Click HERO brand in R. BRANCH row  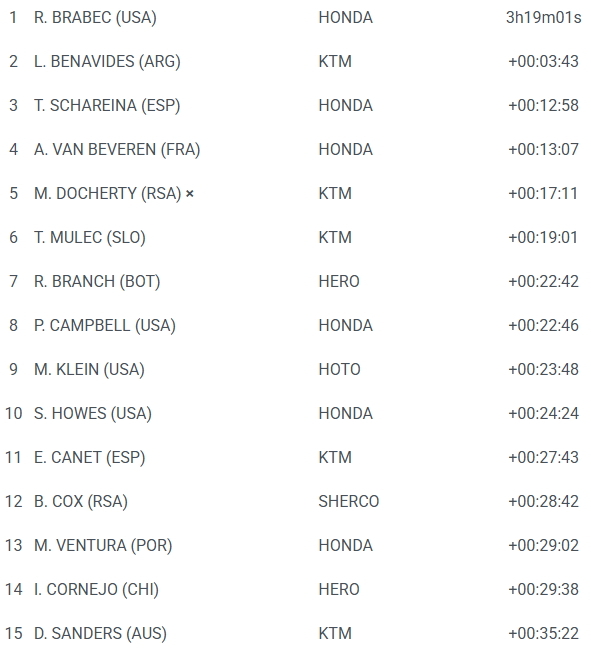pyautogui.click(x=339, y=282)
